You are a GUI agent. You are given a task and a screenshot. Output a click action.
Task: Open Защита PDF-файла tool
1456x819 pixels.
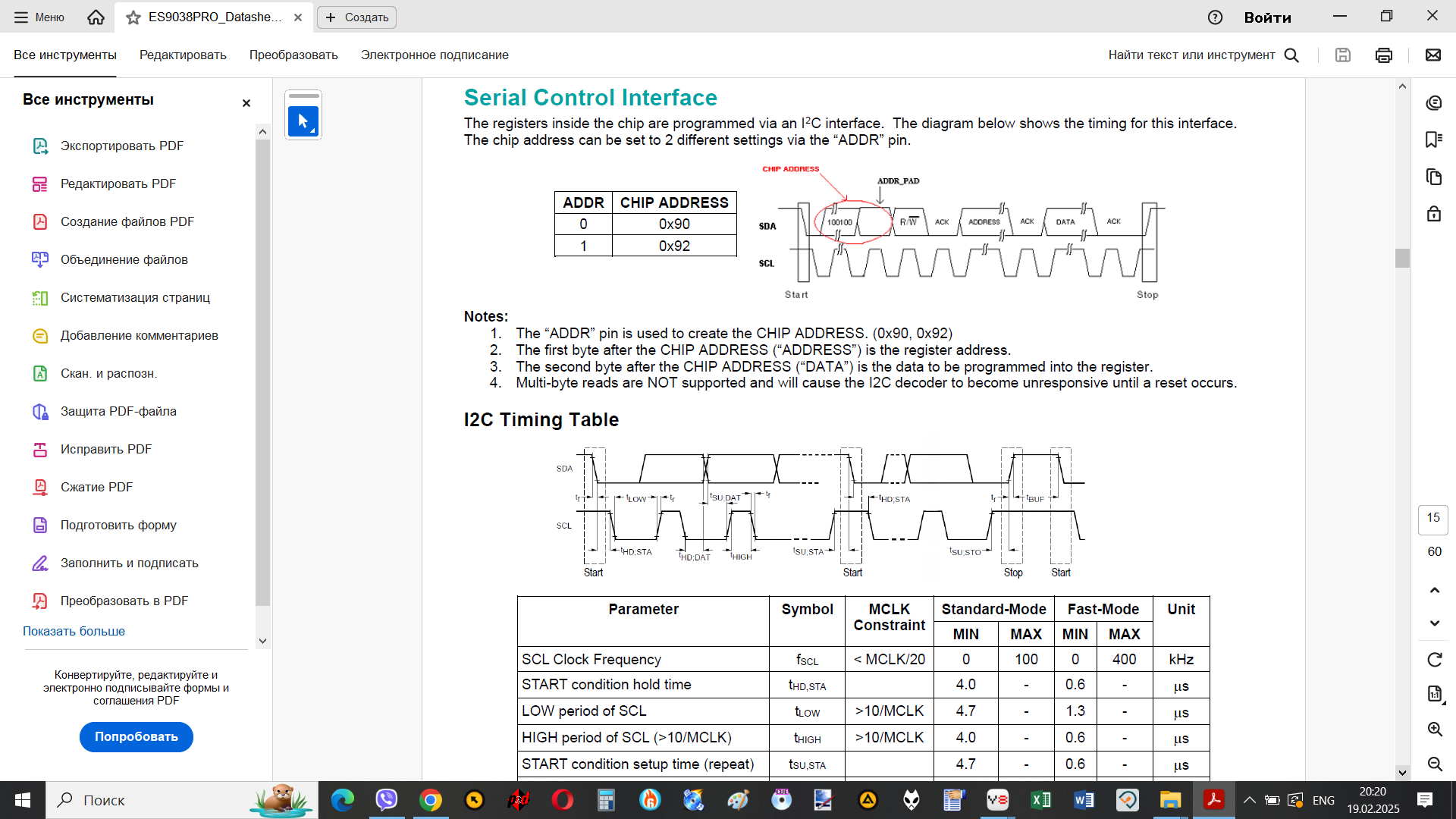[118, 411]
